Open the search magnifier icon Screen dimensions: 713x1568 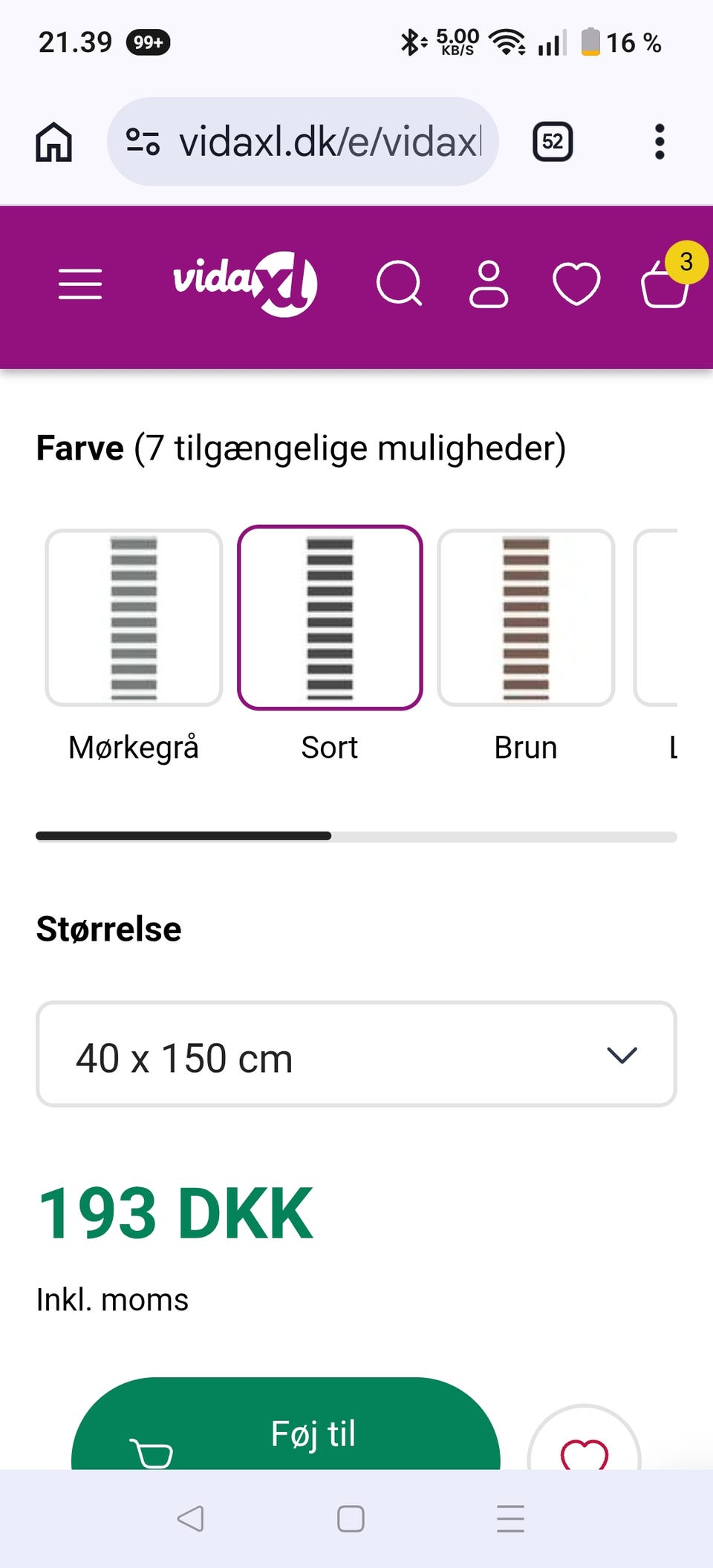pyautogui.click(x=400, y=284)
